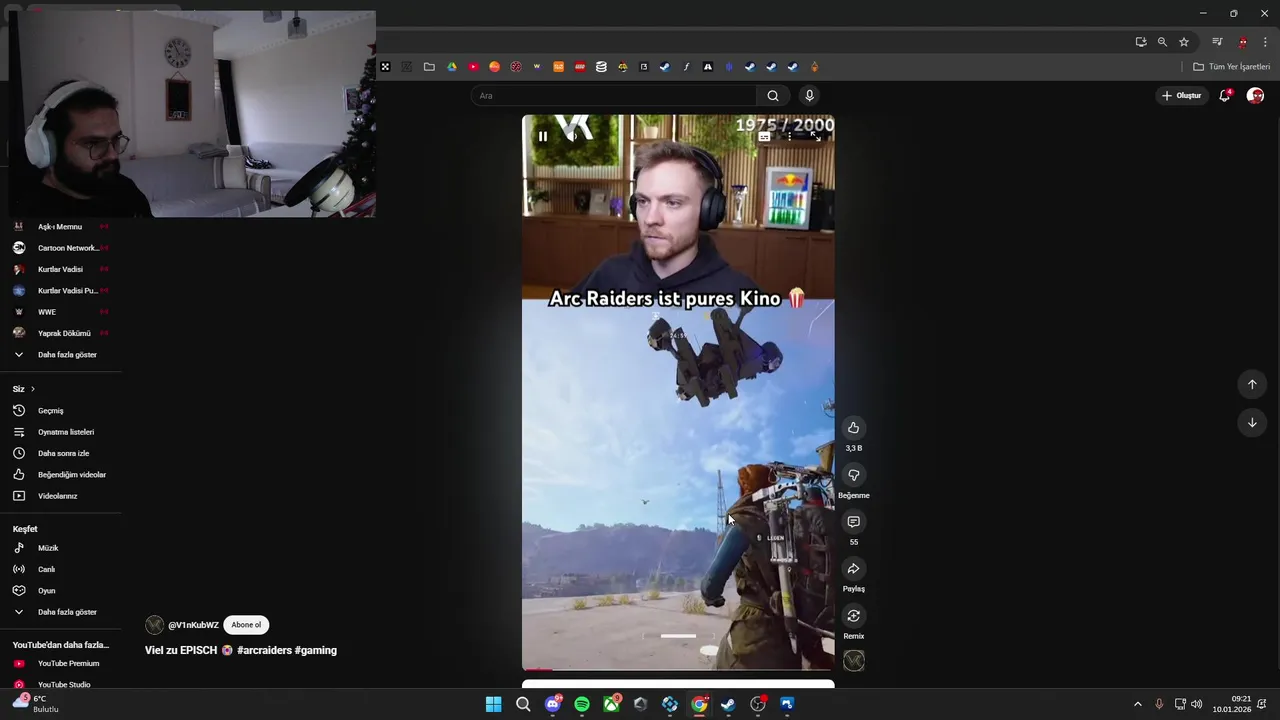Go to the previous Short with up arrow
The height and width of the screenshot is (720, 1280).
click(1251, 384)
